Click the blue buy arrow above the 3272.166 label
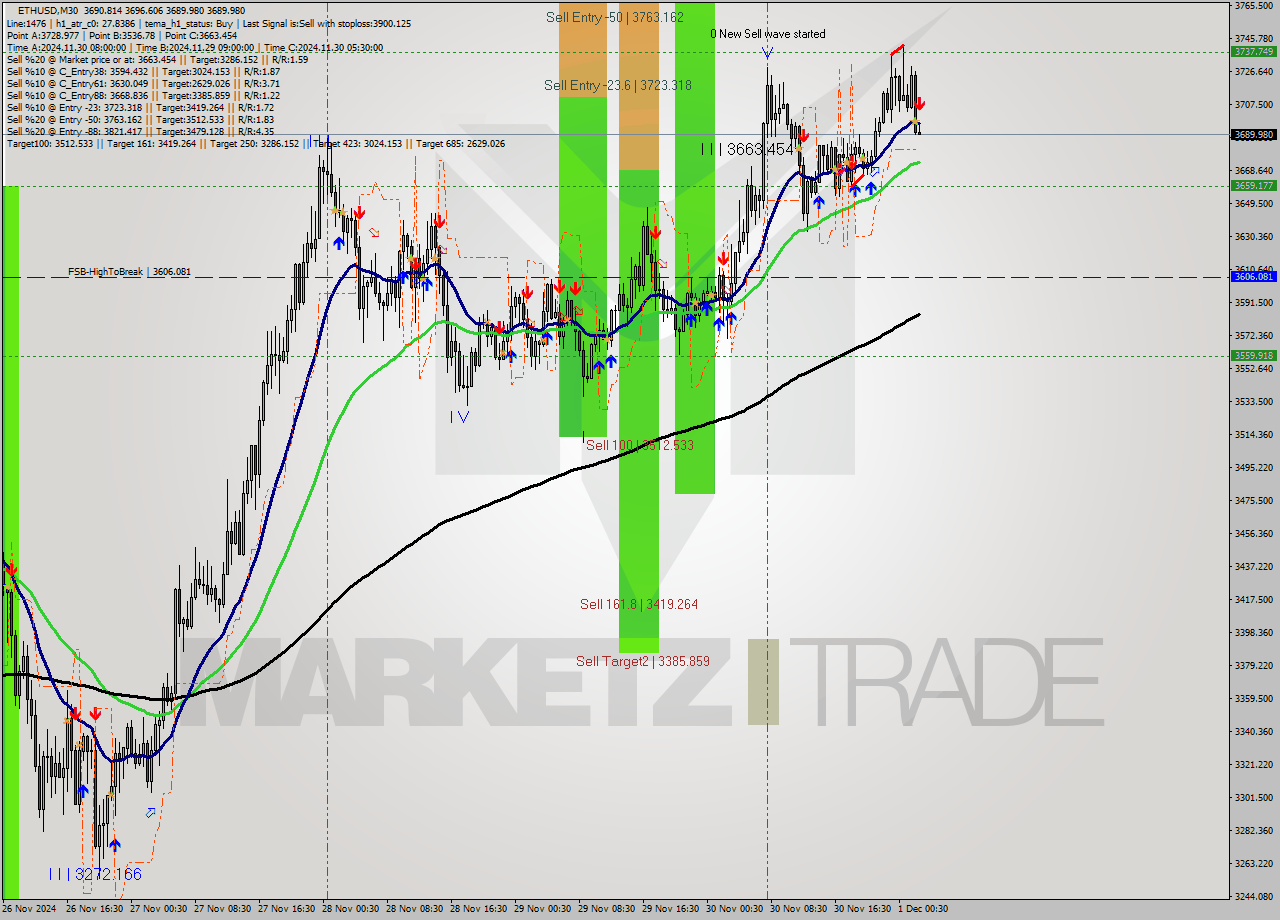1280x920 pixels. coord(115,845)
